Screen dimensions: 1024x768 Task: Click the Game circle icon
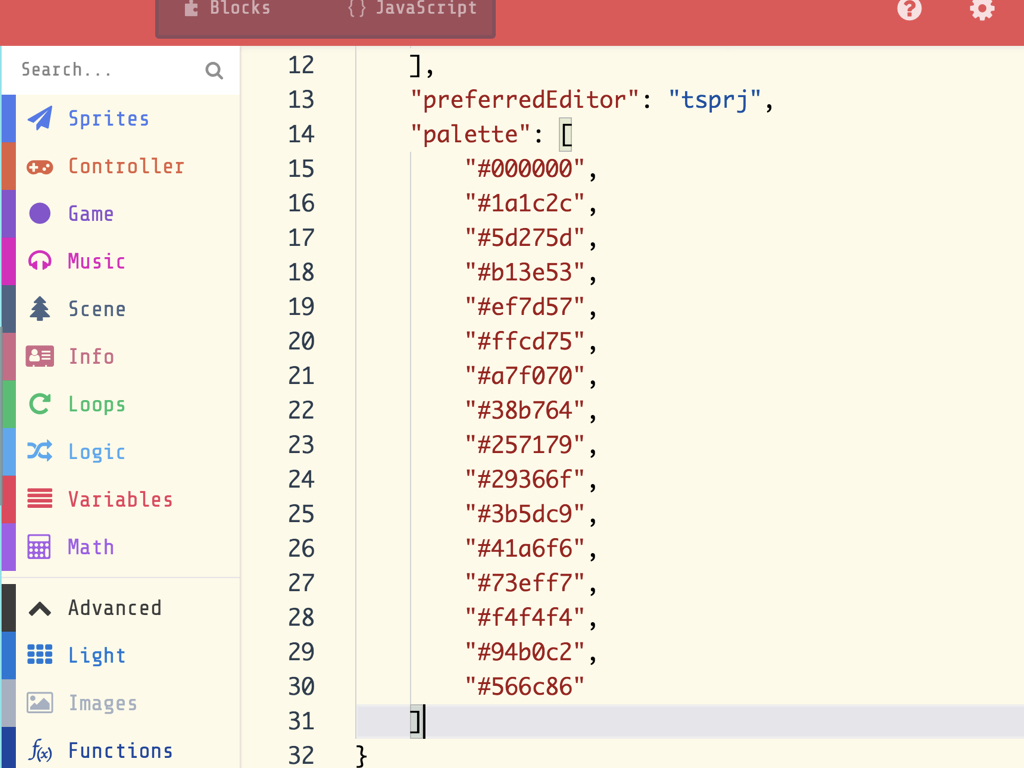[x=40, y=214]
